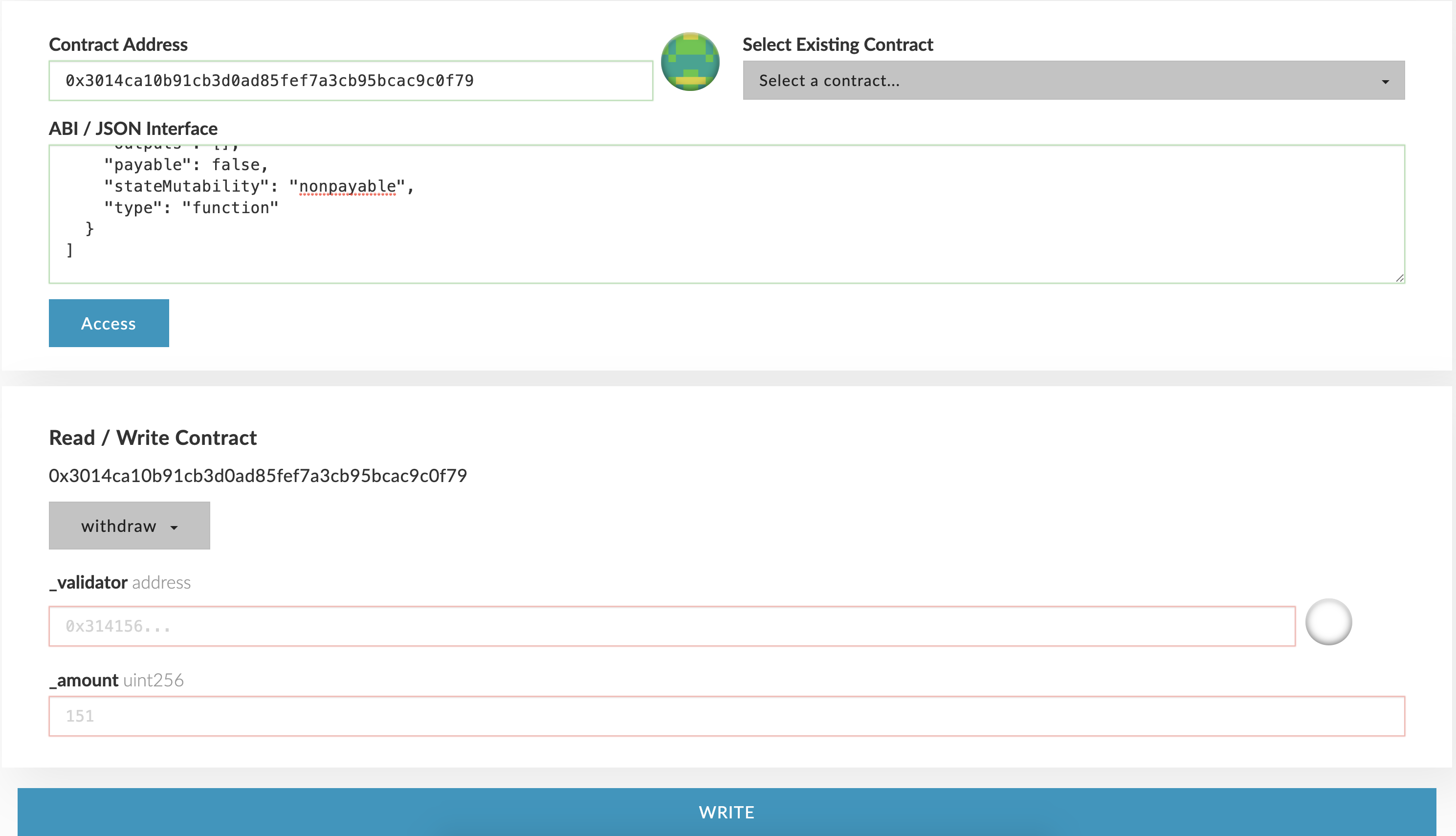
Task: Grab the ABI textarea resize handle
Action: pyautogui.click(x=1399, y=278)
